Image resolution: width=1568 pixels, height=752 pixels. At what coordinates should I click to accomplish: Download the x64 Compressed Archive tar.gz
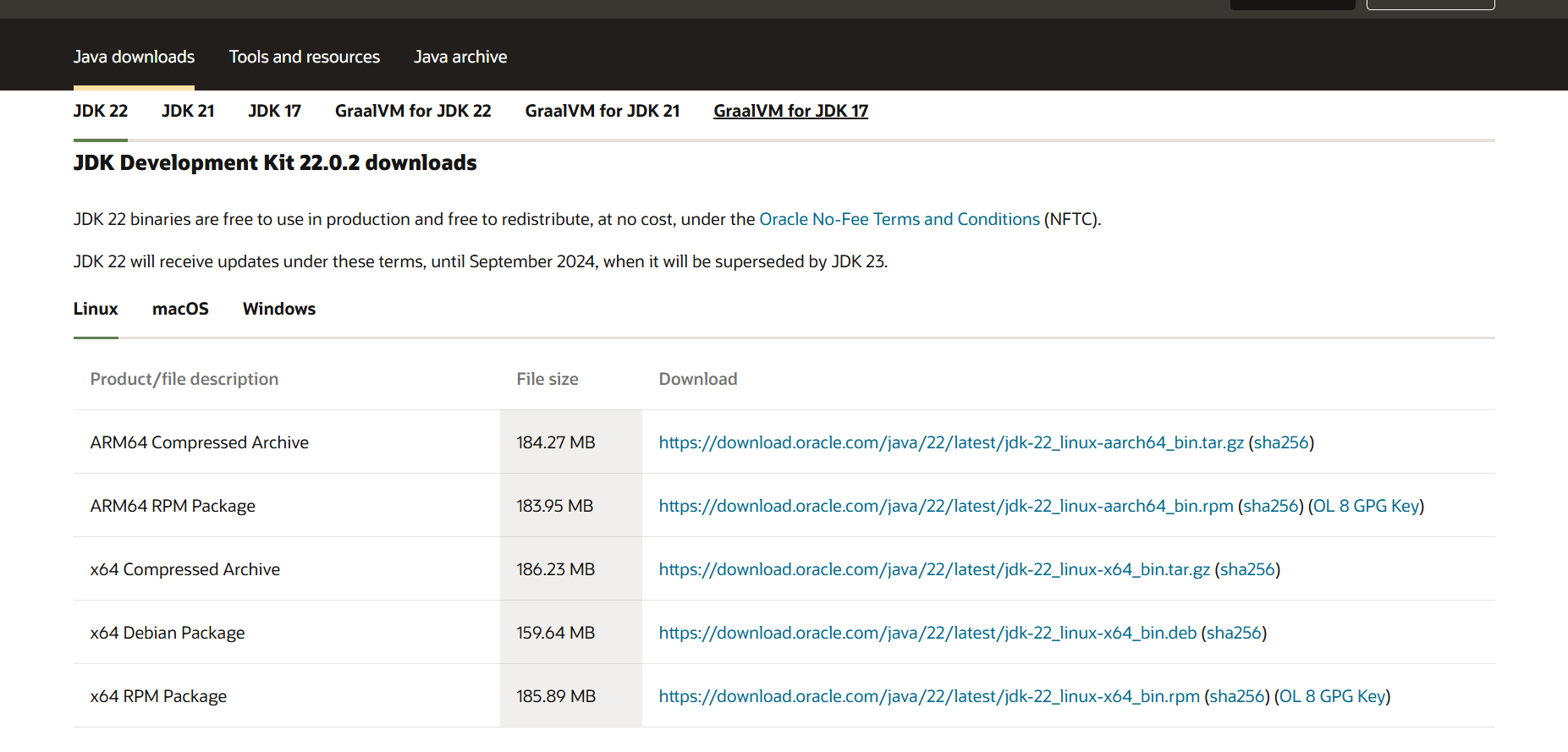tap(933, 569)
